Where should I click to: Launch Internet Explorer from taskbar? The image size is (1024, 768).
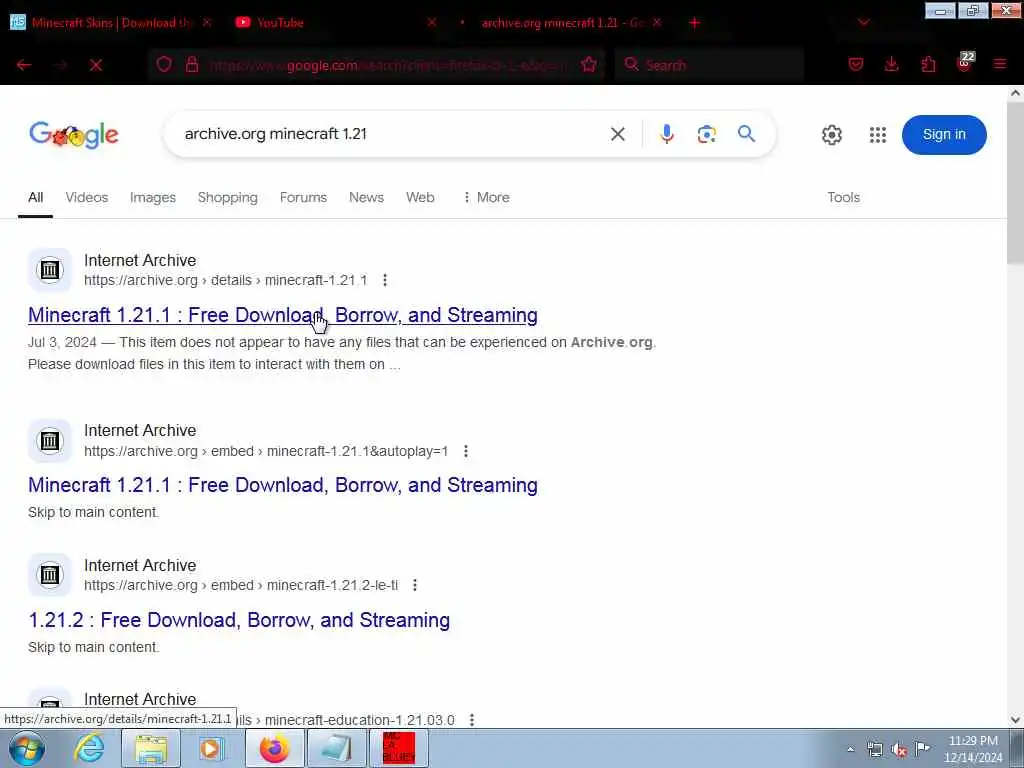coord(89,748)
